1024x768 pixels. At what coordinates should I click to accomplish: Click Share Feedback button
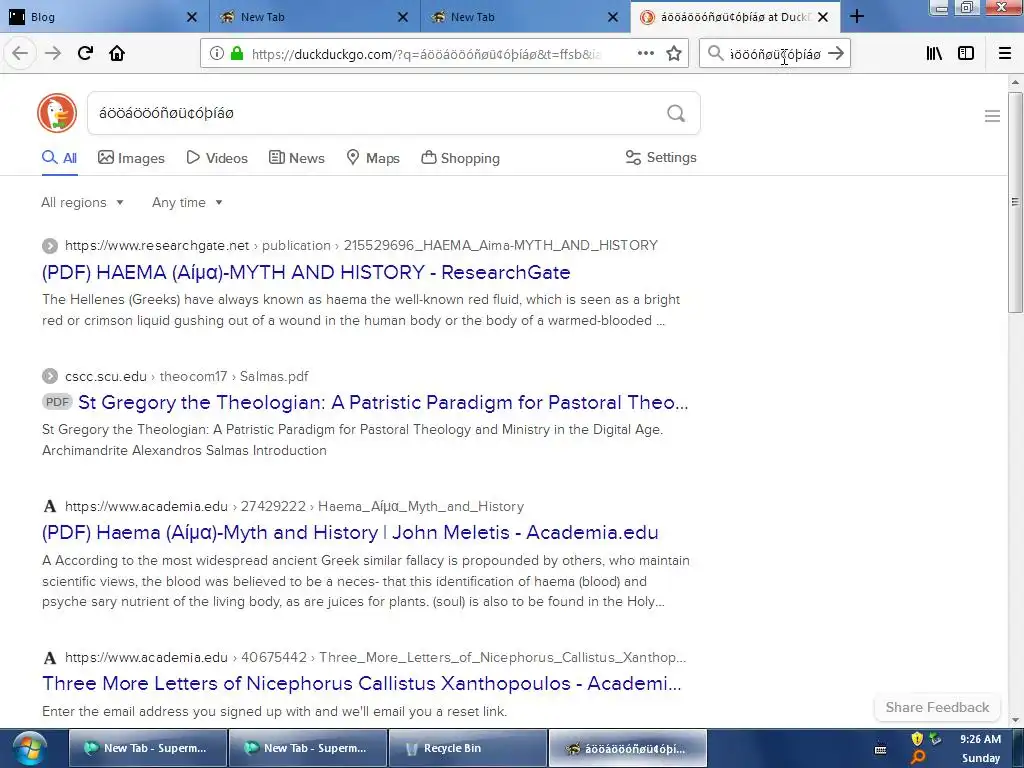click(937, 707)
